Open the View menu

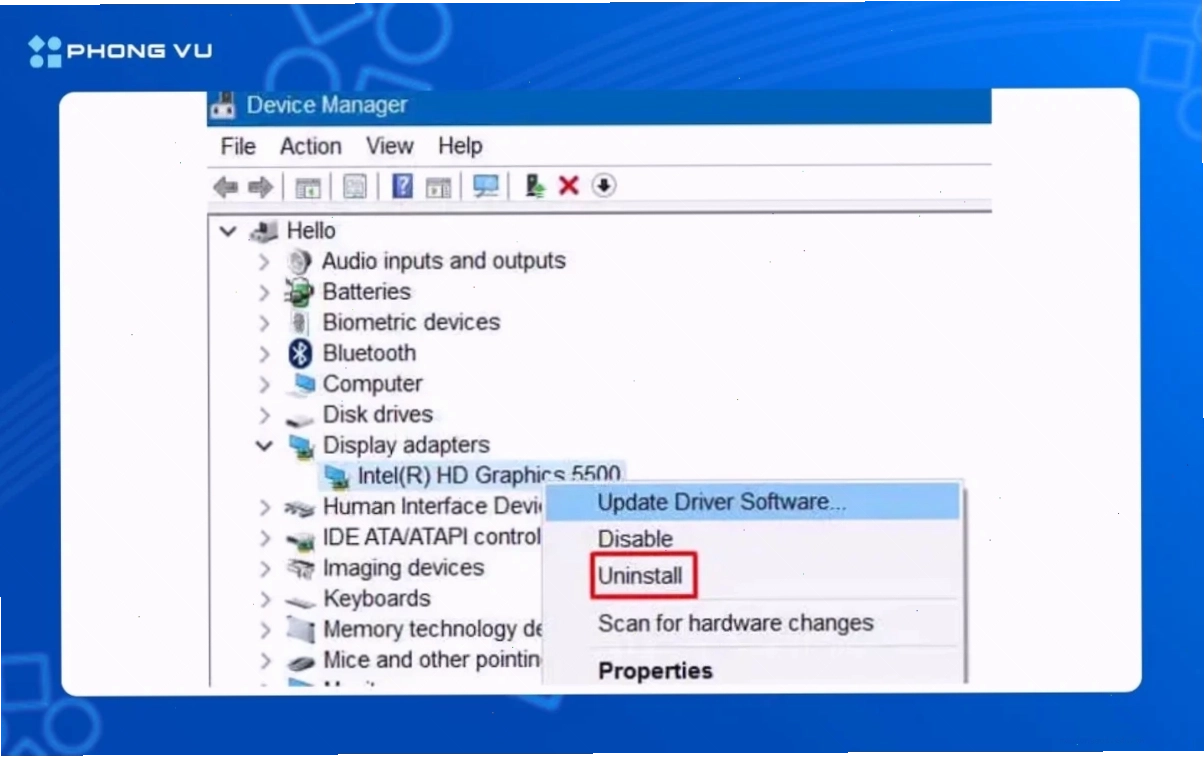coord(389,146)
